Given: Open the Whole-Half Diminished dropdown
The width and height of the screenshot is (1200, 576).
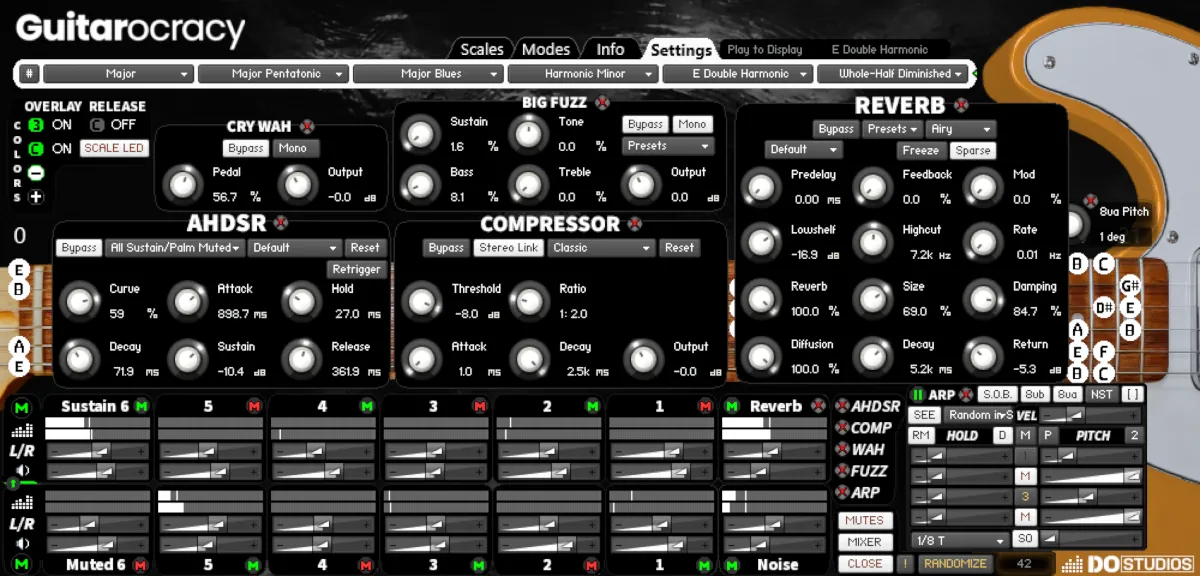Looking at the screenshot, I should [893, 74].
